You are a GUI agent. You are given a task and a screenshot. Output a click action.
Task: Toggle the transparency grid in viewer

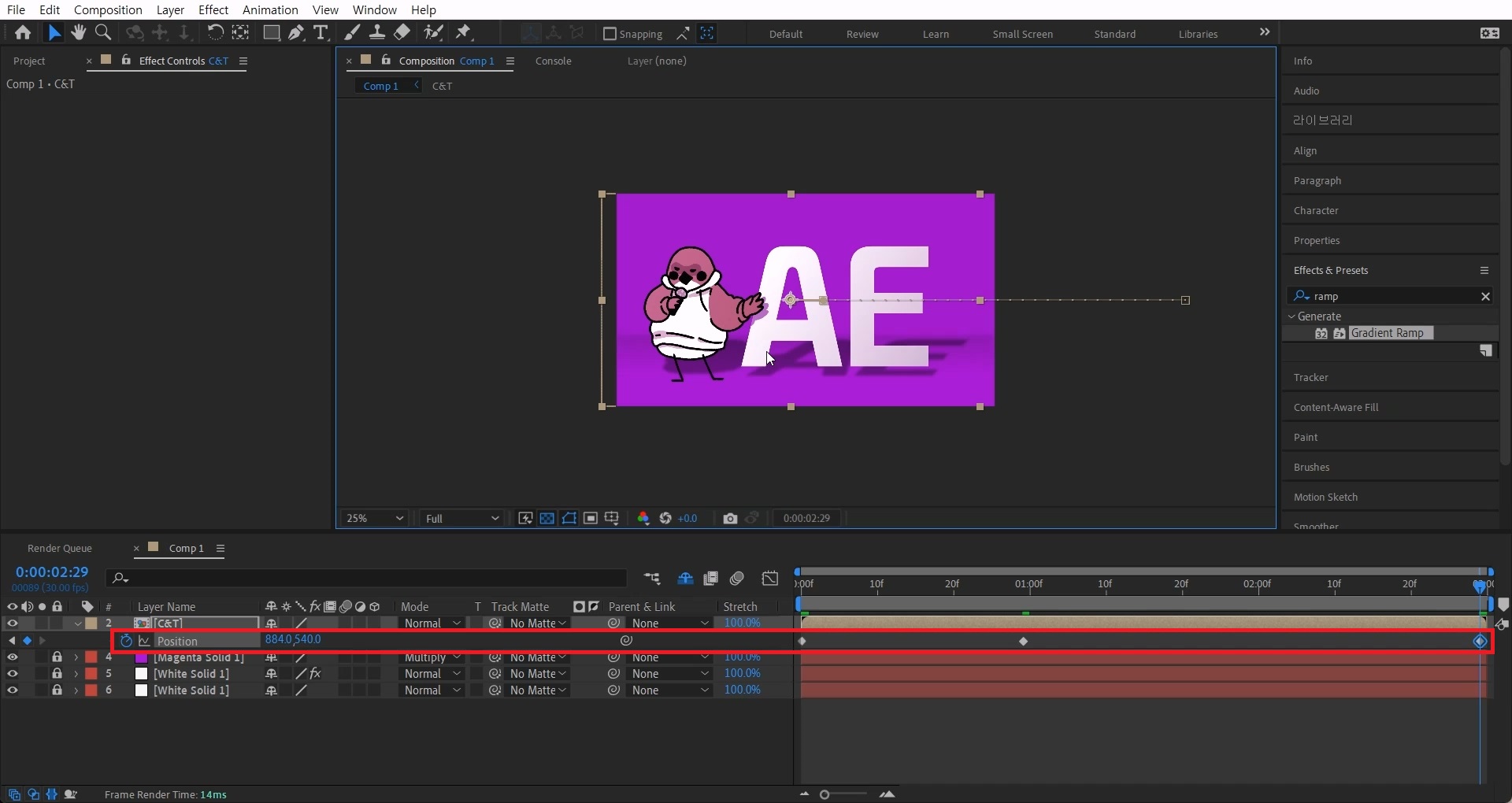[547, 518]
